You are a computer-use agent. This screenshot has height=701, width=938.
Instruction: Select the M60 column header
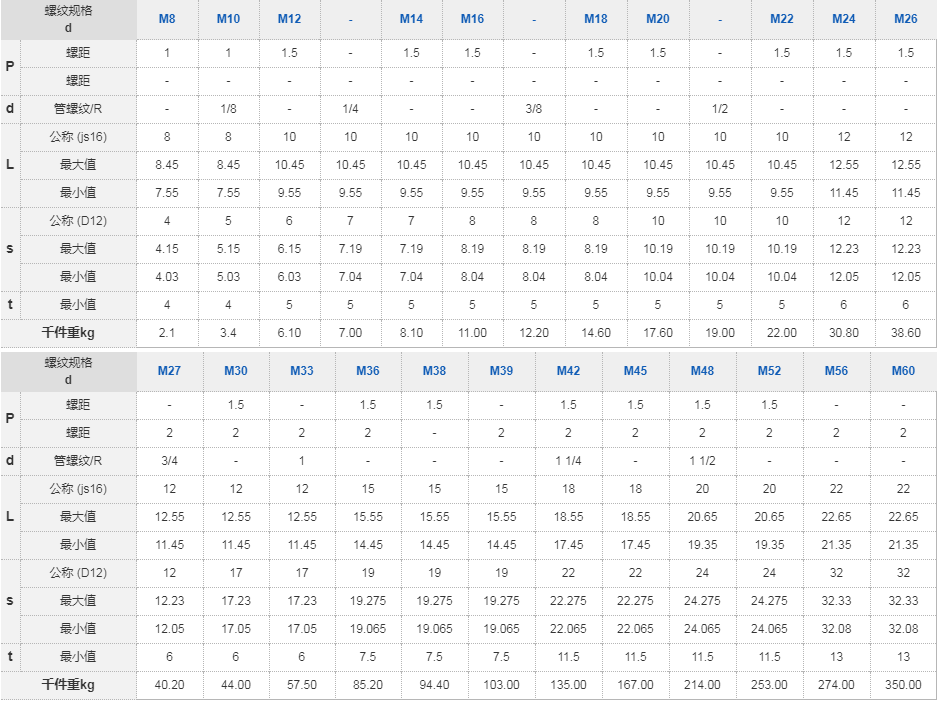pos(903,371)
